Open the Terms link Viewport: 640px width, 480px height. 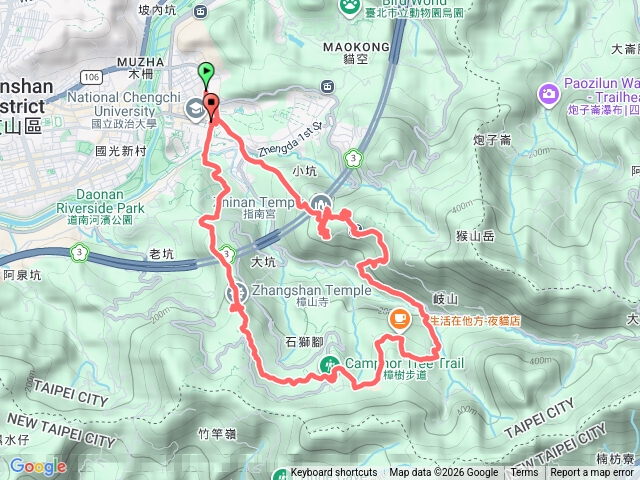(x=524, y=473)
